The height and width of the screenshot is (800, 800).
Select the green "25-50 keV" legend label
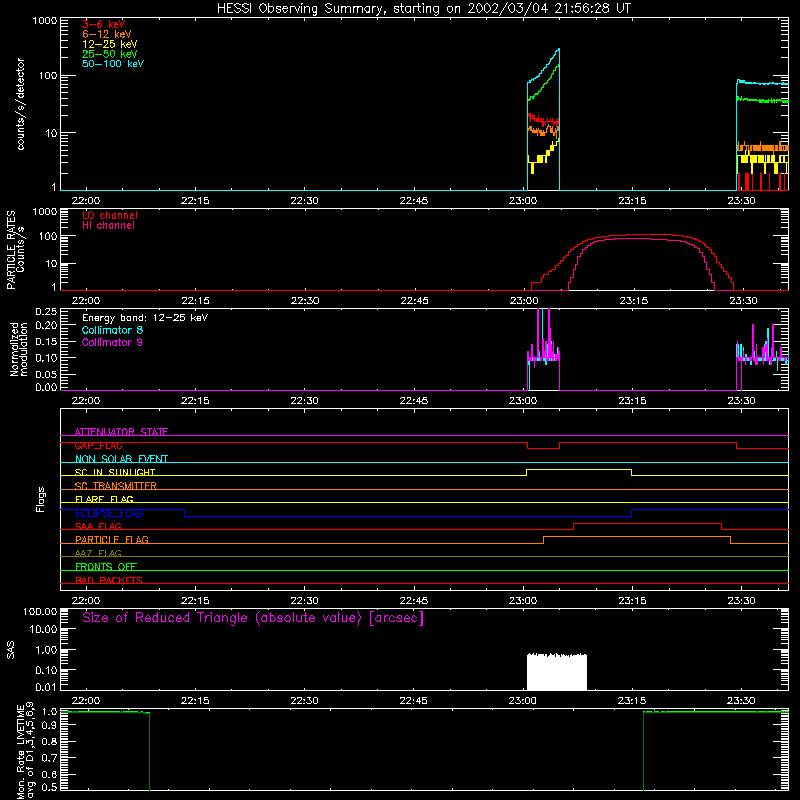110,54
